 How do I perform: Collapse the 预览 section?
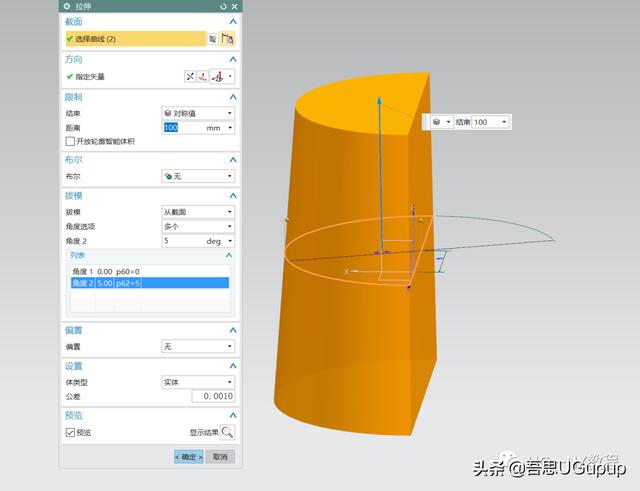[233, 415]
